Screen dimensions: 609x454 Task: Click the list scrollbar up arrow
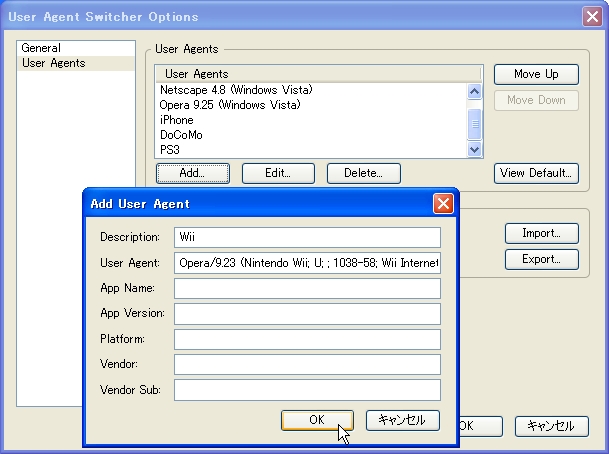(474, 92)
